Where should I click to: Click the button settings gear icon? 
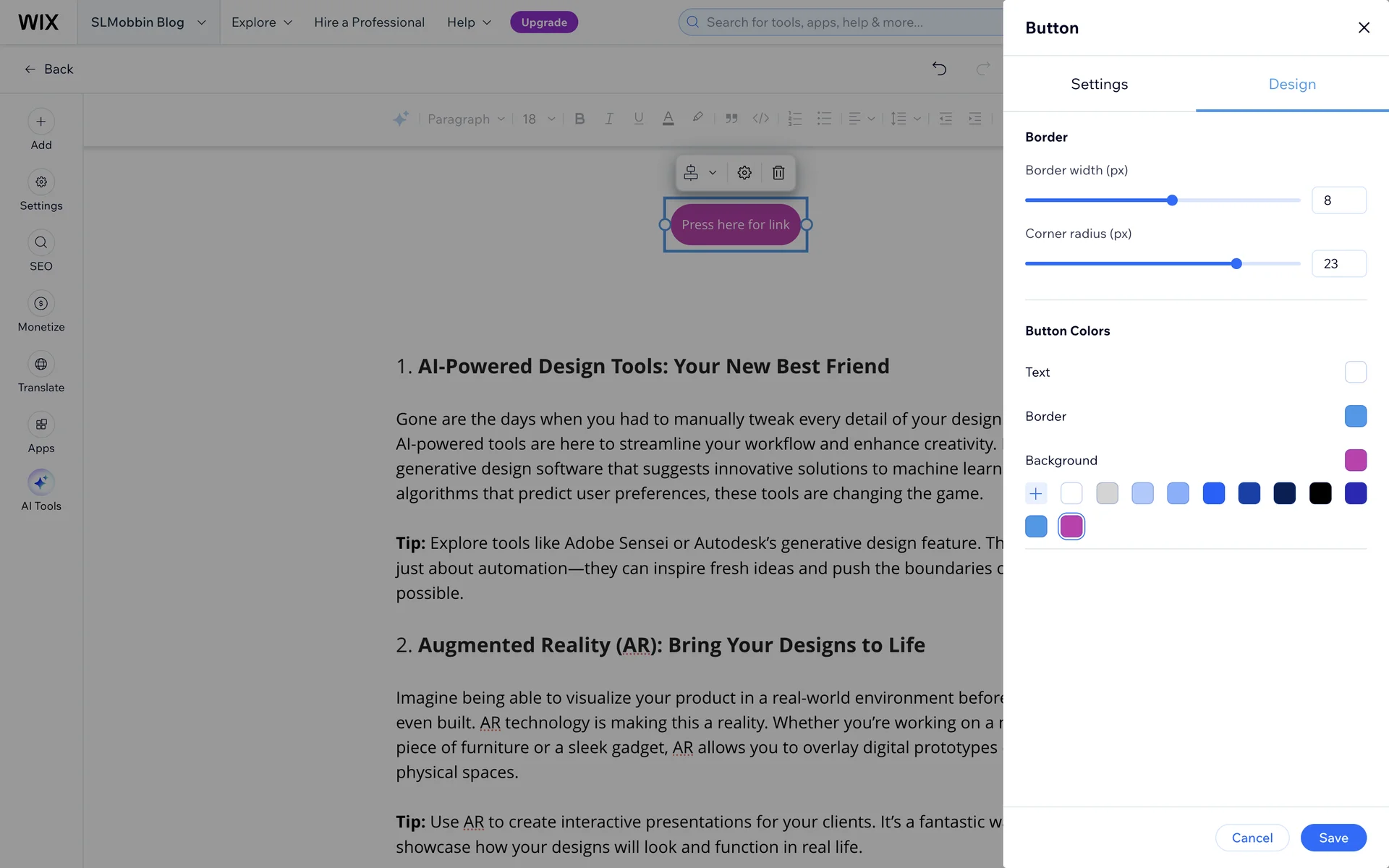pos(744,173)
